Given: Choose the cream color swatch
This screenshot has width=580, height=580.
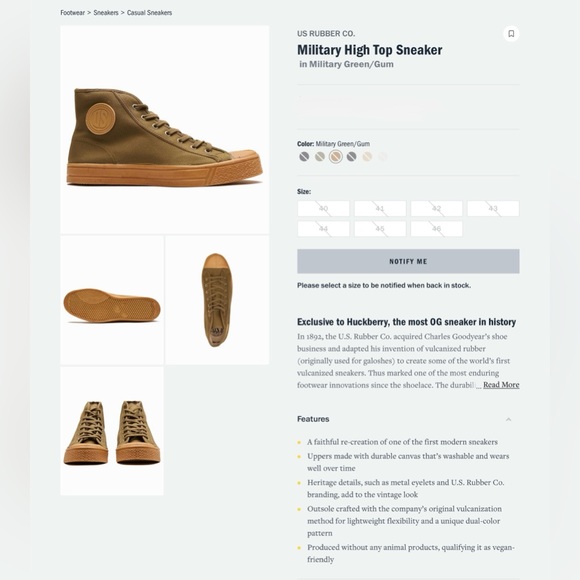Looking at the screenshot, I should click(x=367, y=157).
